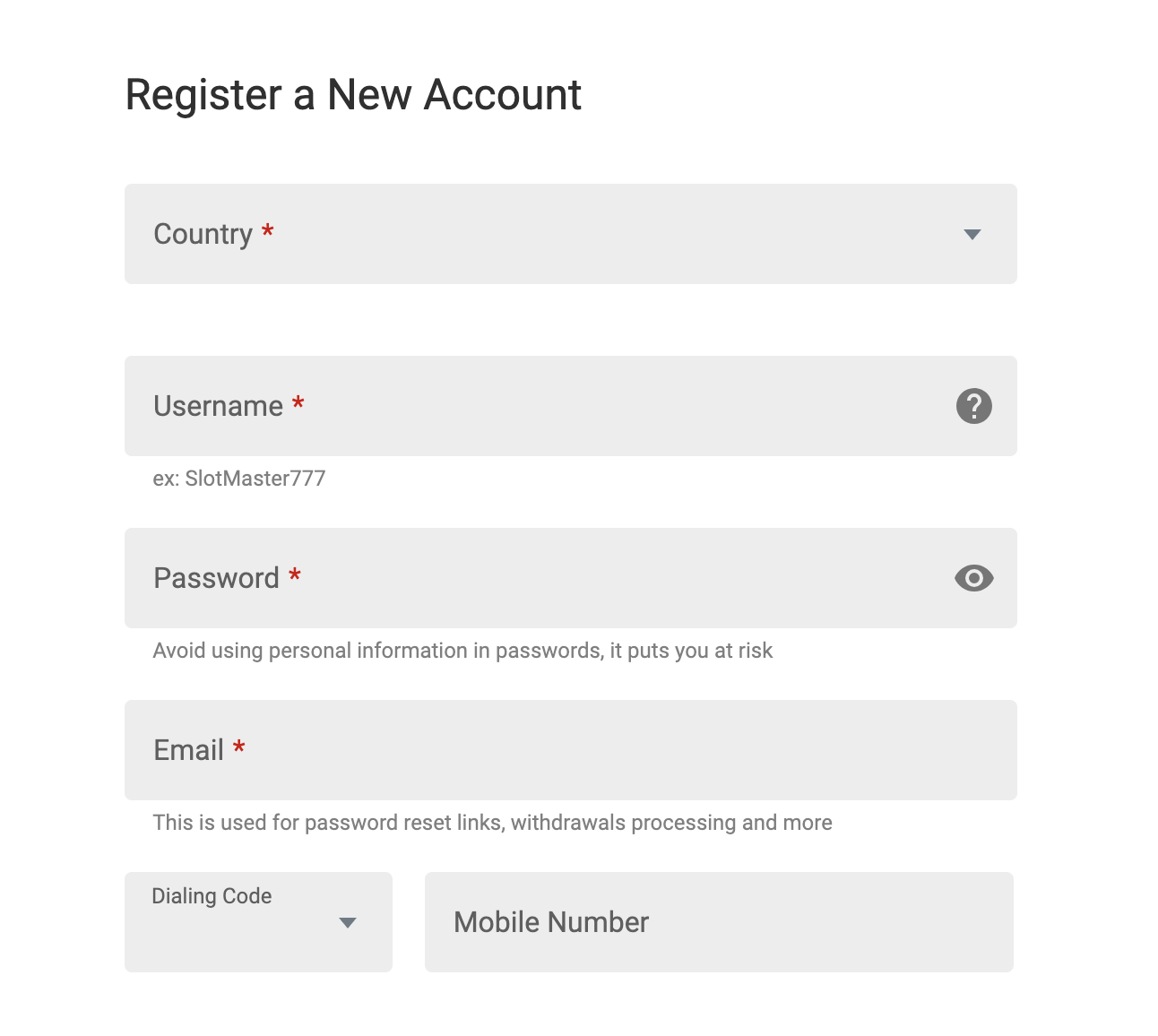The image size is (1158, 1036).
Task: Focus the Email input field
Action: click(x=571, y=750)
